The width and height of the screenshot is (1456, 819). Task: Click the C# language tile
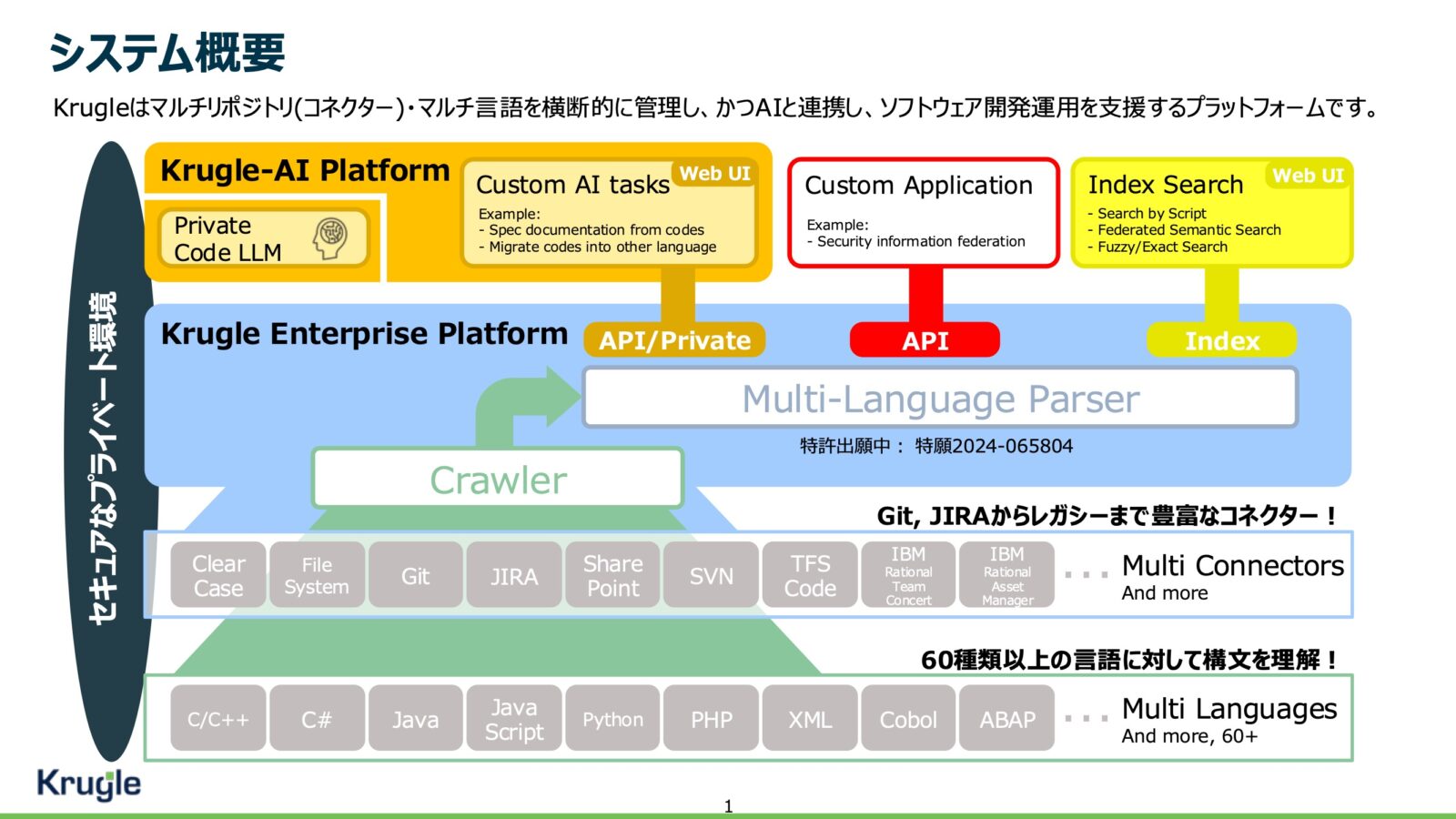pos(317,719)
